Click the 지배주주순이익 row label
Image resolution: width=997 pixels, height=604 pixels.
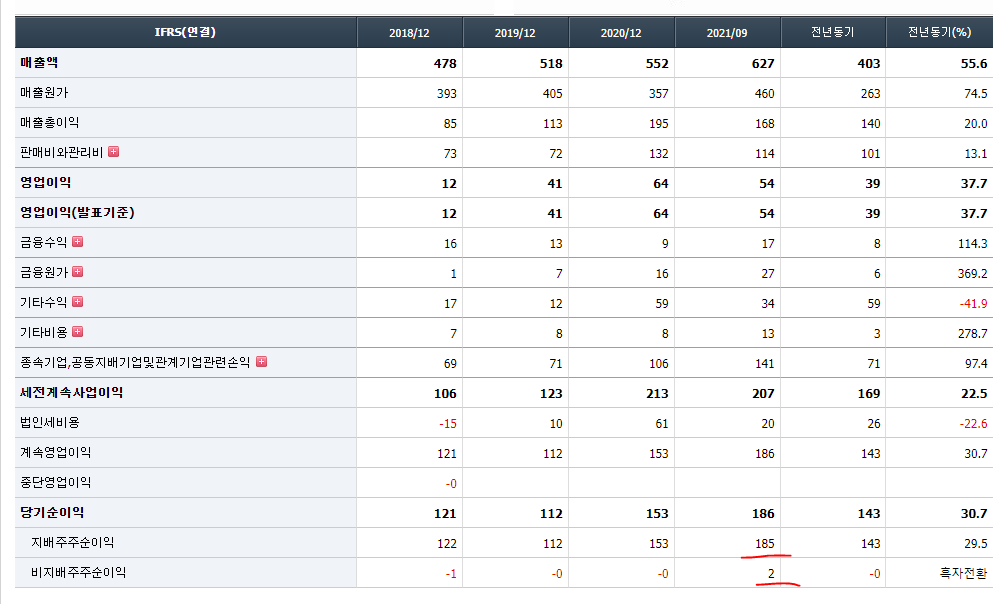[72, 542]
